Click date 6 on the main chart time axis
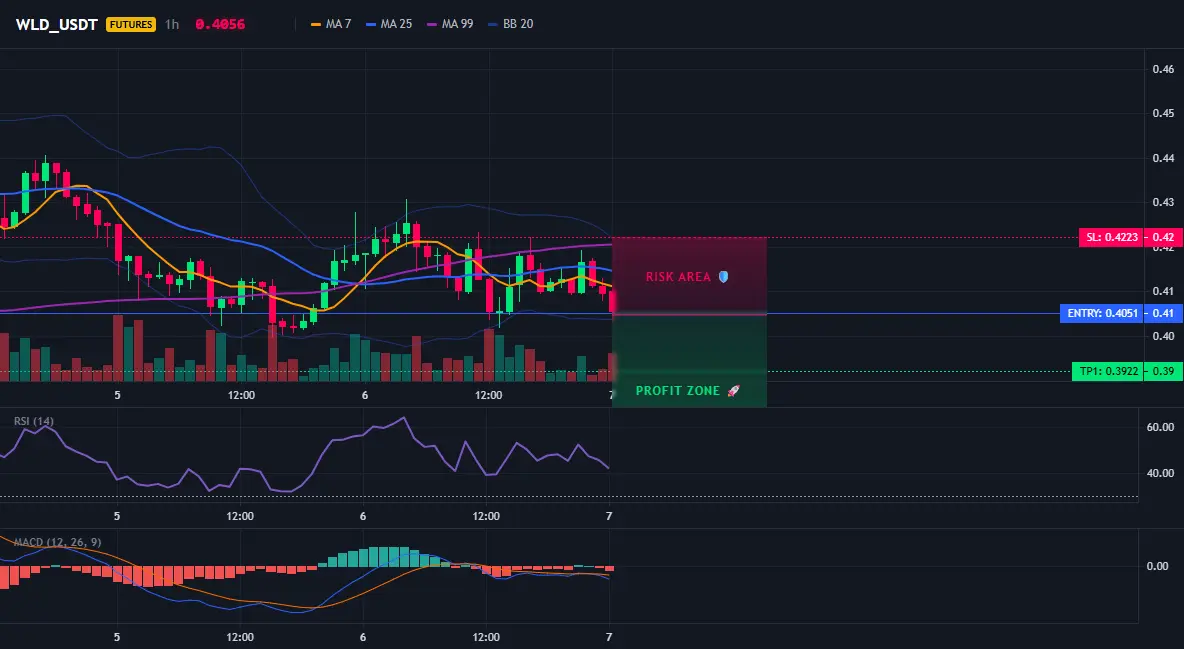Image resolution: width=1184 pixels, height=649 pixels. 365,395
